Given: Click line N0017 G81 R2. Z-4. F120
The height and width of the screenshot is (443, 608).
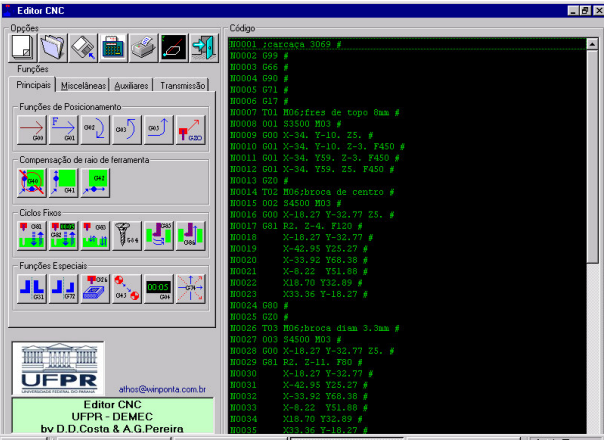Looking at the screenshot, I should point(408,226).
